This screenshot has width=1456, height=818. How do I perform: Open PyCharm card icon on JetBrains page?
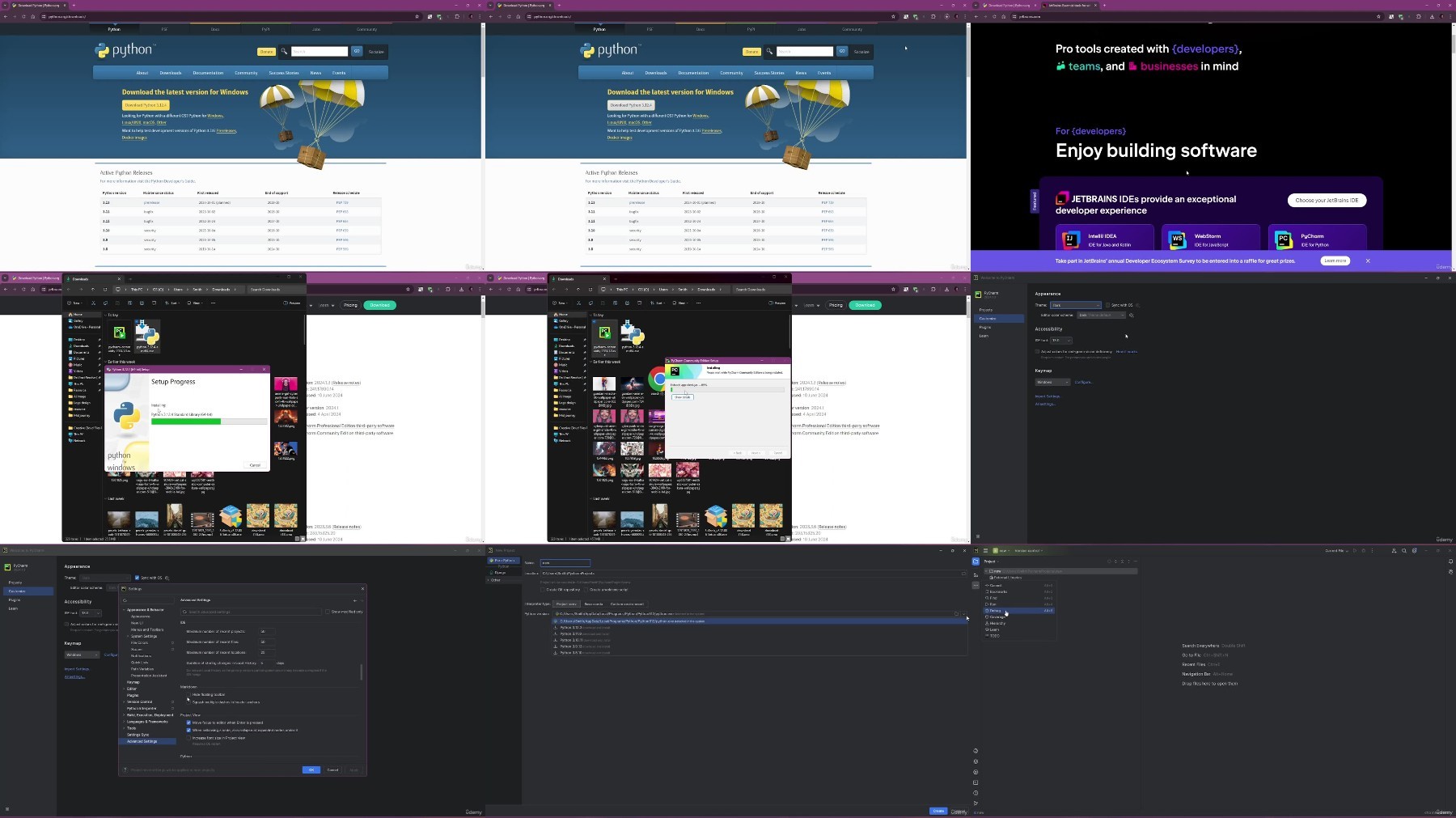pos(1283,239)
